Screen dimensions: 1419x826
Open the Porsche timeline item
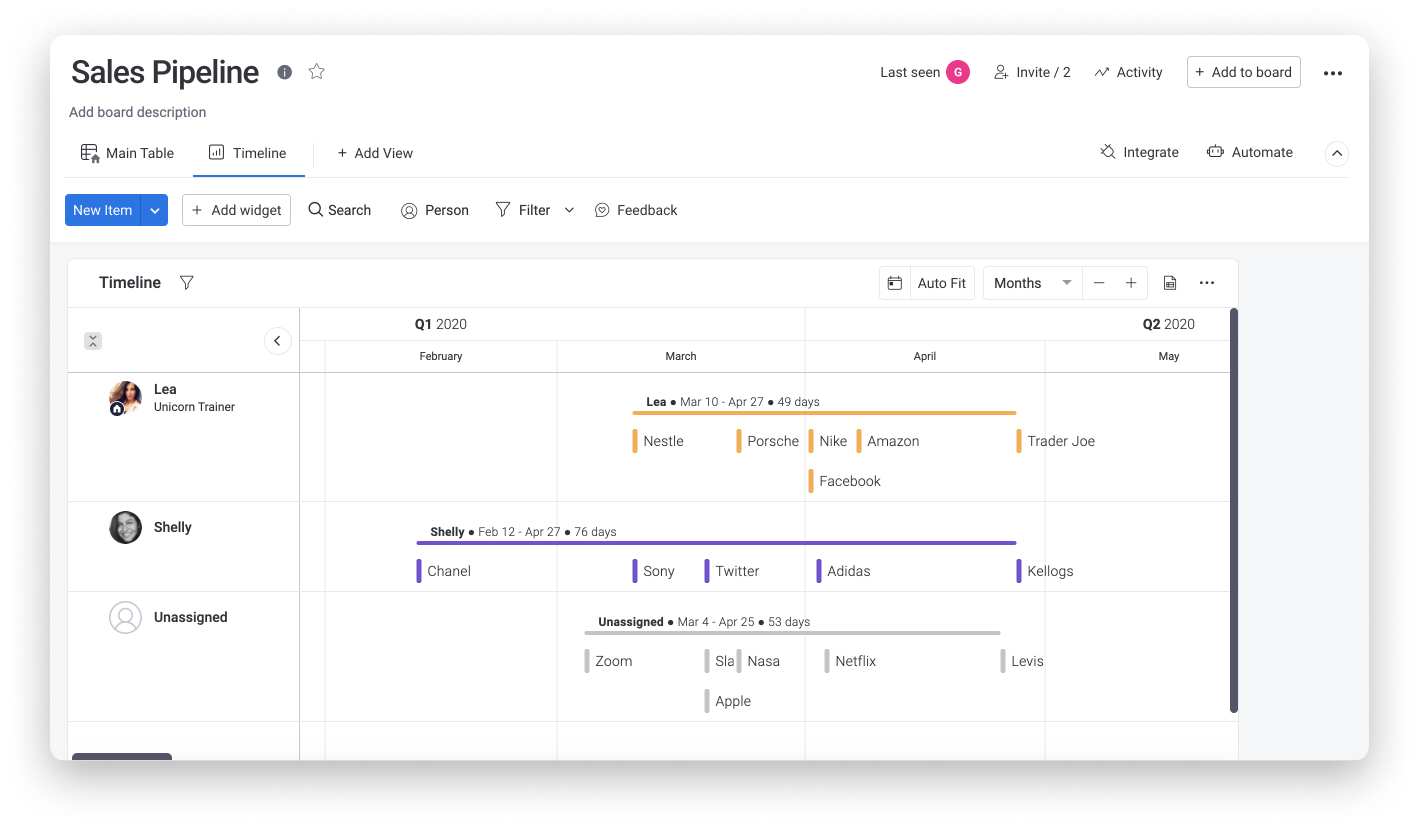point(768,441)
